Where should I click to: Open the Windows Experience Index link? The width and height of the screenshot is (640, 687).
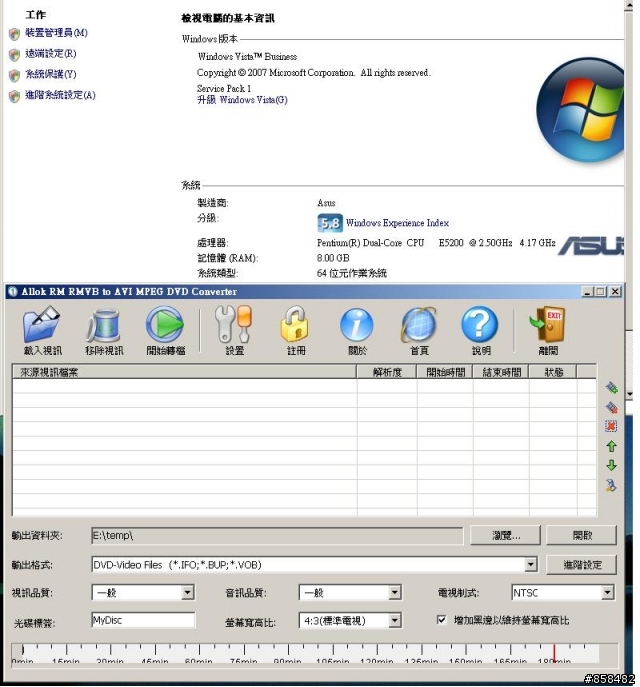pyautogui.click(x=397, y=223)
